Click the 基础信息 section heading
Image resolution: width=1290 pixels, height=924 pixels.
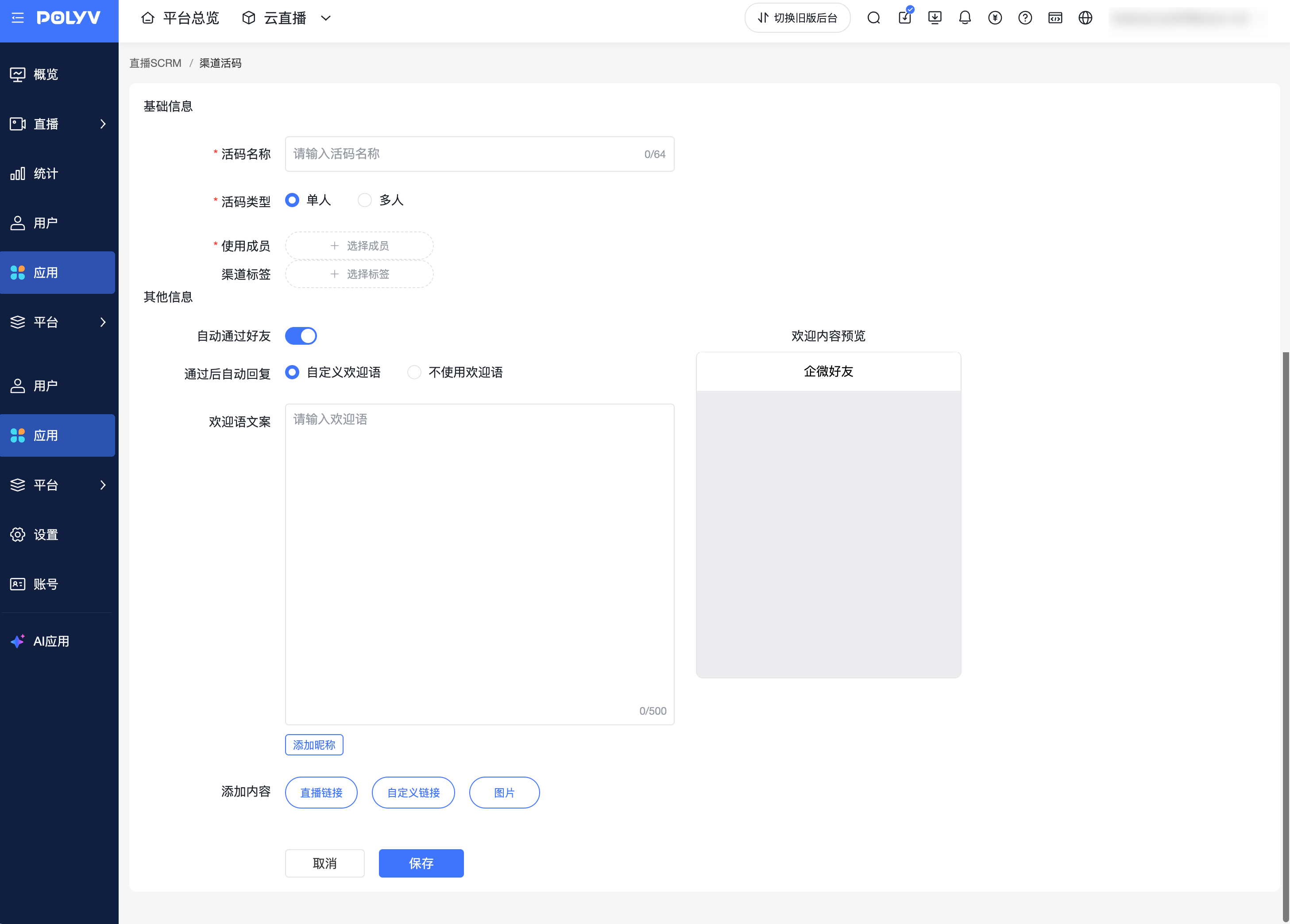click(x=168, y=106)
